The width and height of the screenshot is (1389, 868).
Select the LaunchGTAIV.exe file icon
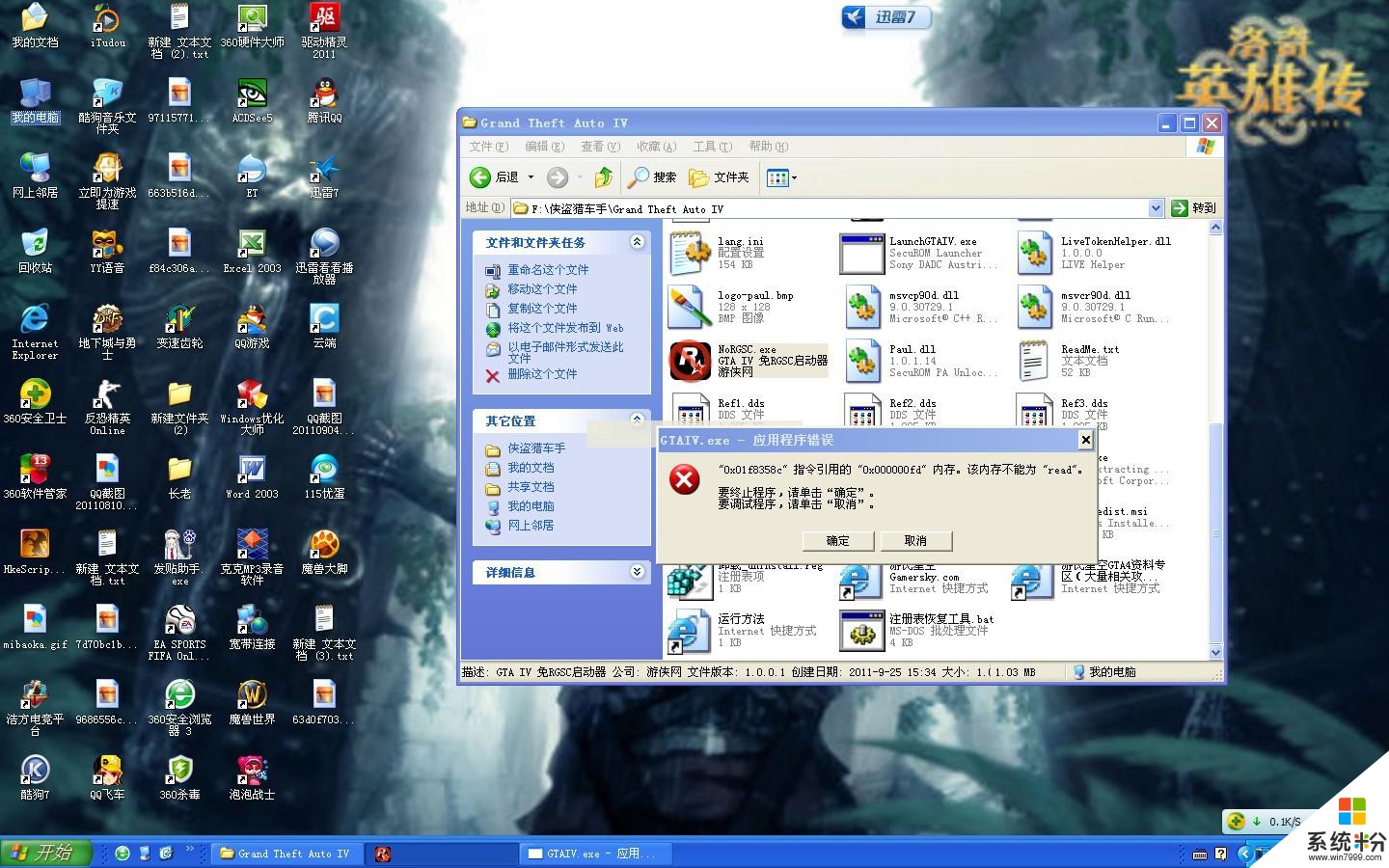coord(862,253)
